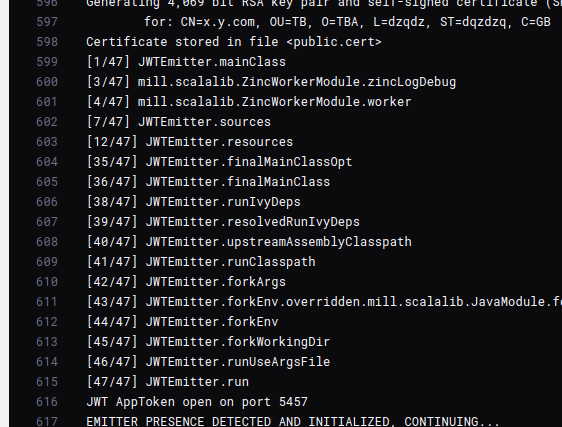Screen dimensions: 562x427
Task: Select line number 603
Action: pyautogui.click(x=47, y=142)
